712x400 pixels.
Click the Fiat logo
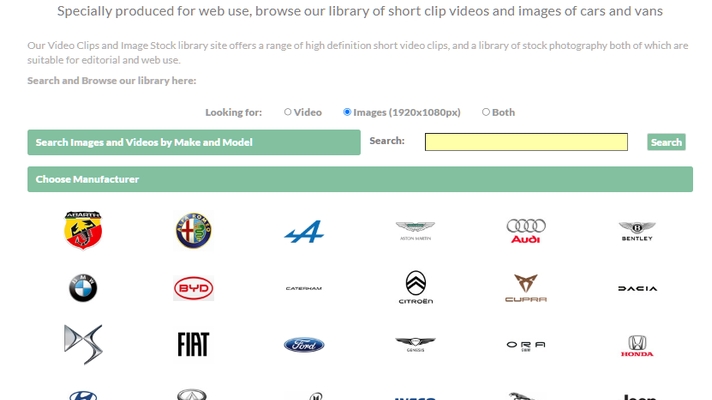point(194,345)
